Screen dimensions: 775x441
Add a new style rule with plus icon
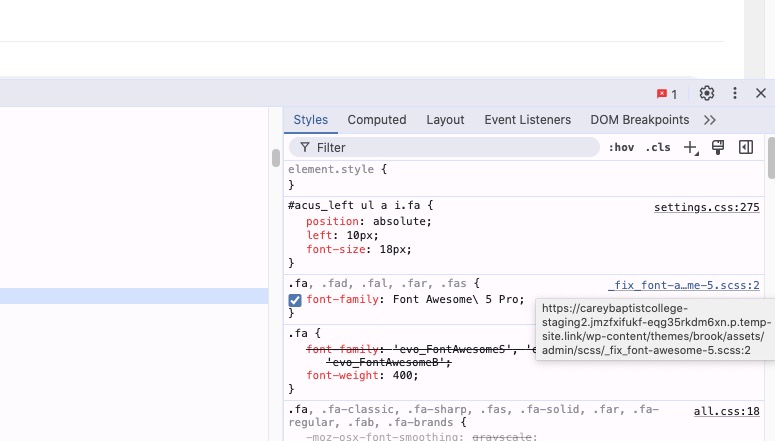[x=690, y=147]
